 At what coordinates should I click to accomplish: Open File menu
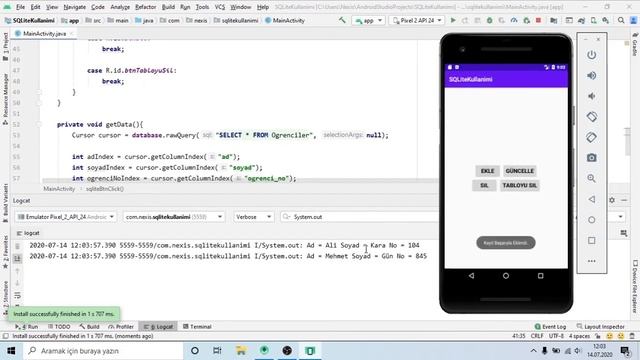[x=20, y=7]
